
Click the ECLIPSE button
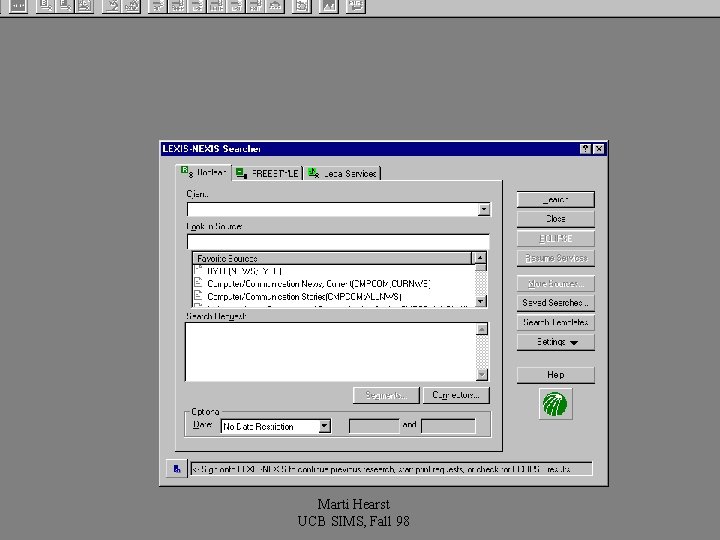556,239
